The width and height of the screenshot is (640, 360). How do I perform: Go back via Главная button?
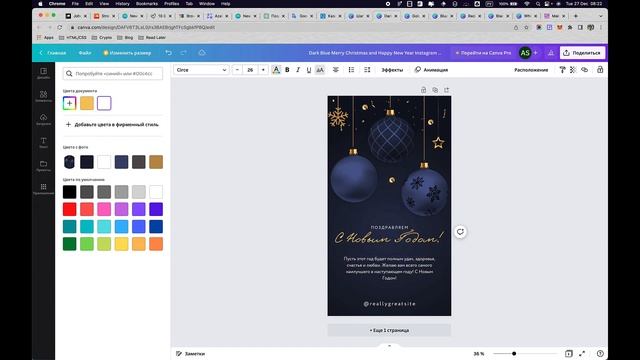pos(53,53)
